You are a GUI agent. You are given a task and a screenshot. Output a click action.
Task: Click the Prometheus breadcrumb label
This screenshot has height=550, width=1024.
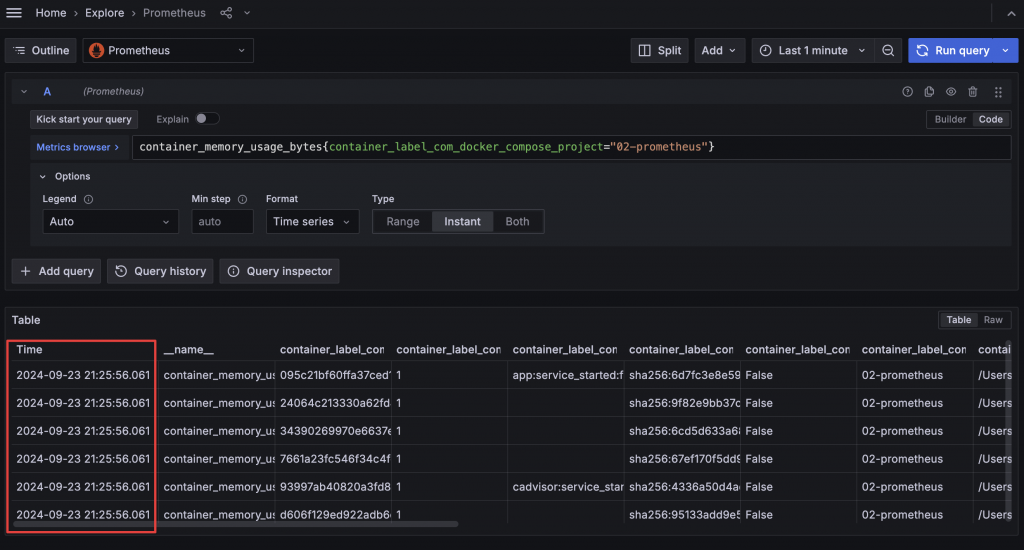[x=174, y=13]
